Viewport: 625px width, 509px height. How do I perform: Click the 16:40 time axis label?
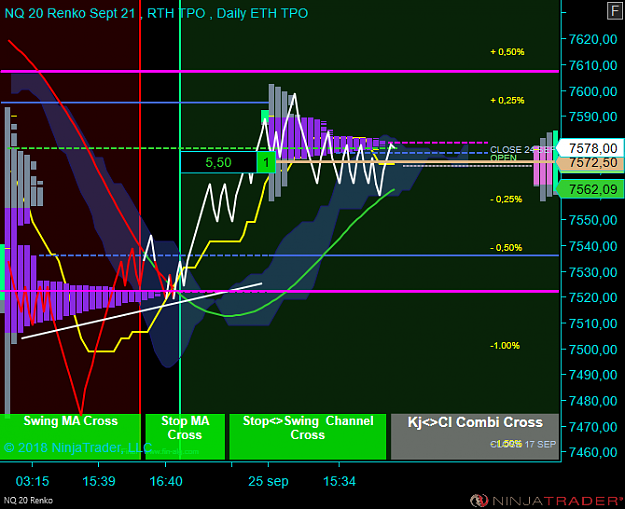pos(165,481)
